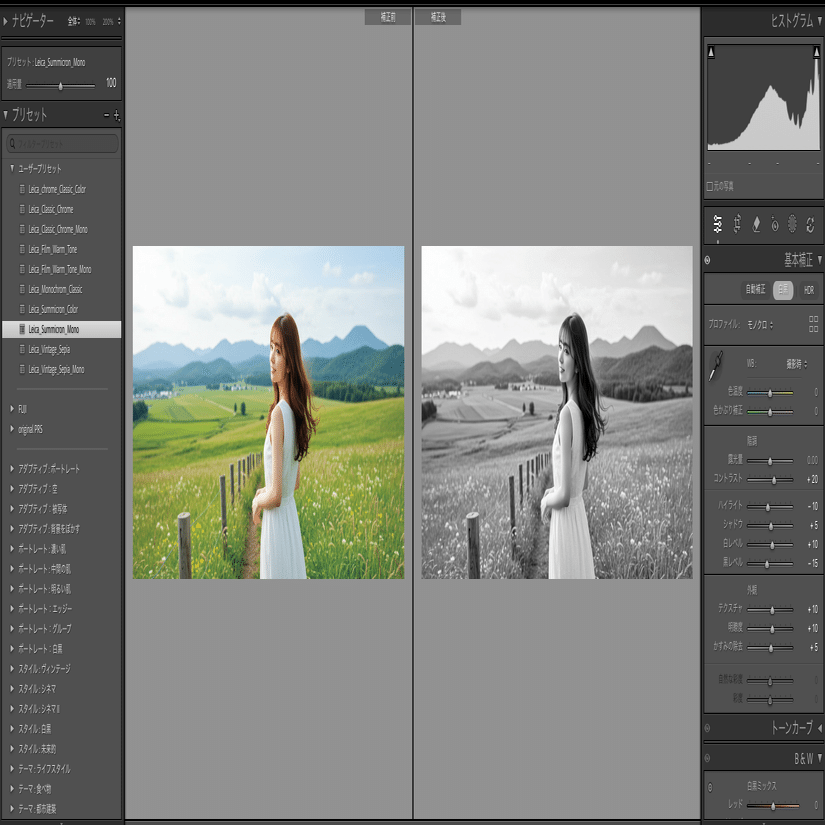This screenshot has height=825, width=825.
Task: Expand the ポートレート:白黒 preset group
Action: pyautogui.click(x=12, y=648)
